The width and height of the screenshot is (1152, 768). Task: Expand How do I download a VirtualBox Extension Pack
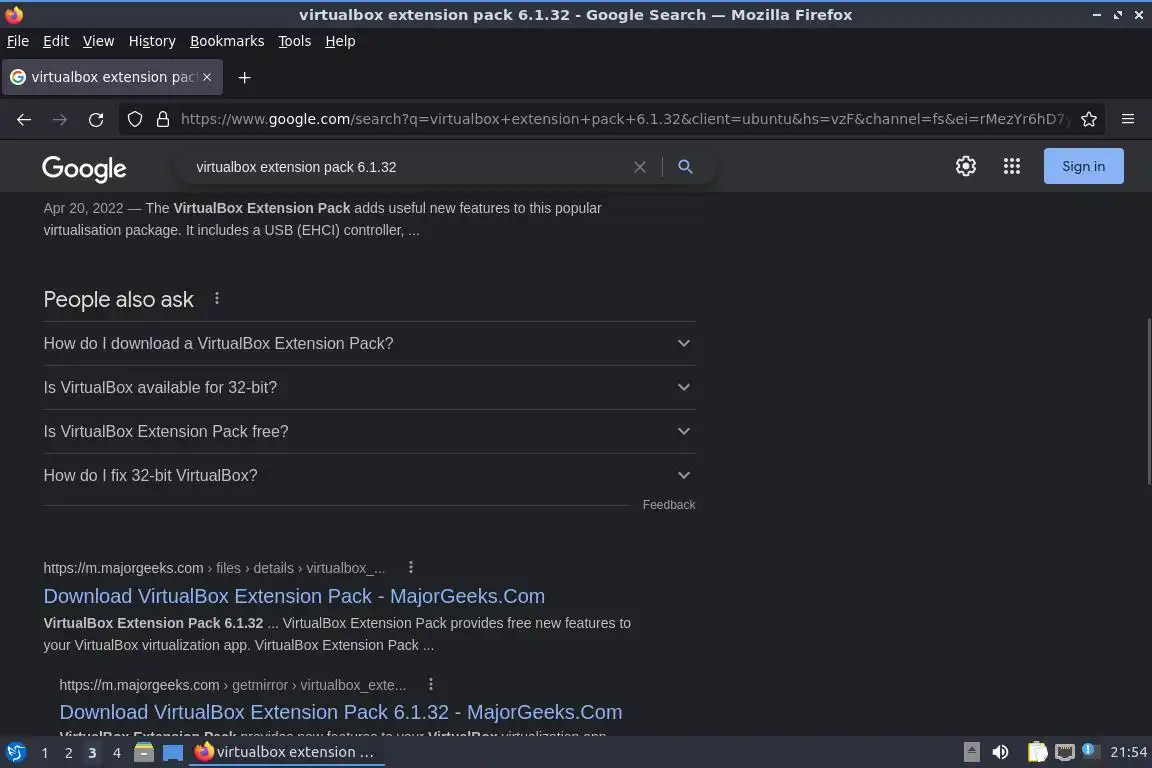pos(370,343)
